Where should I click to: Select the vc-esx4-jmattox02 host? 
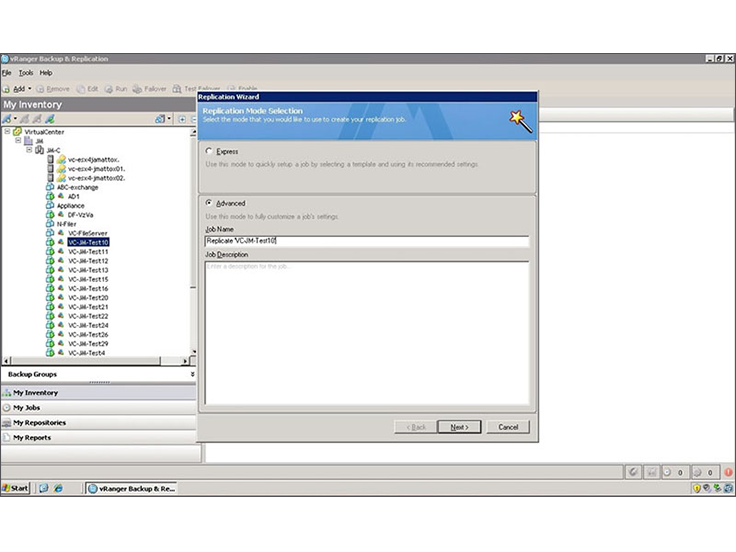tap(96, 178)
